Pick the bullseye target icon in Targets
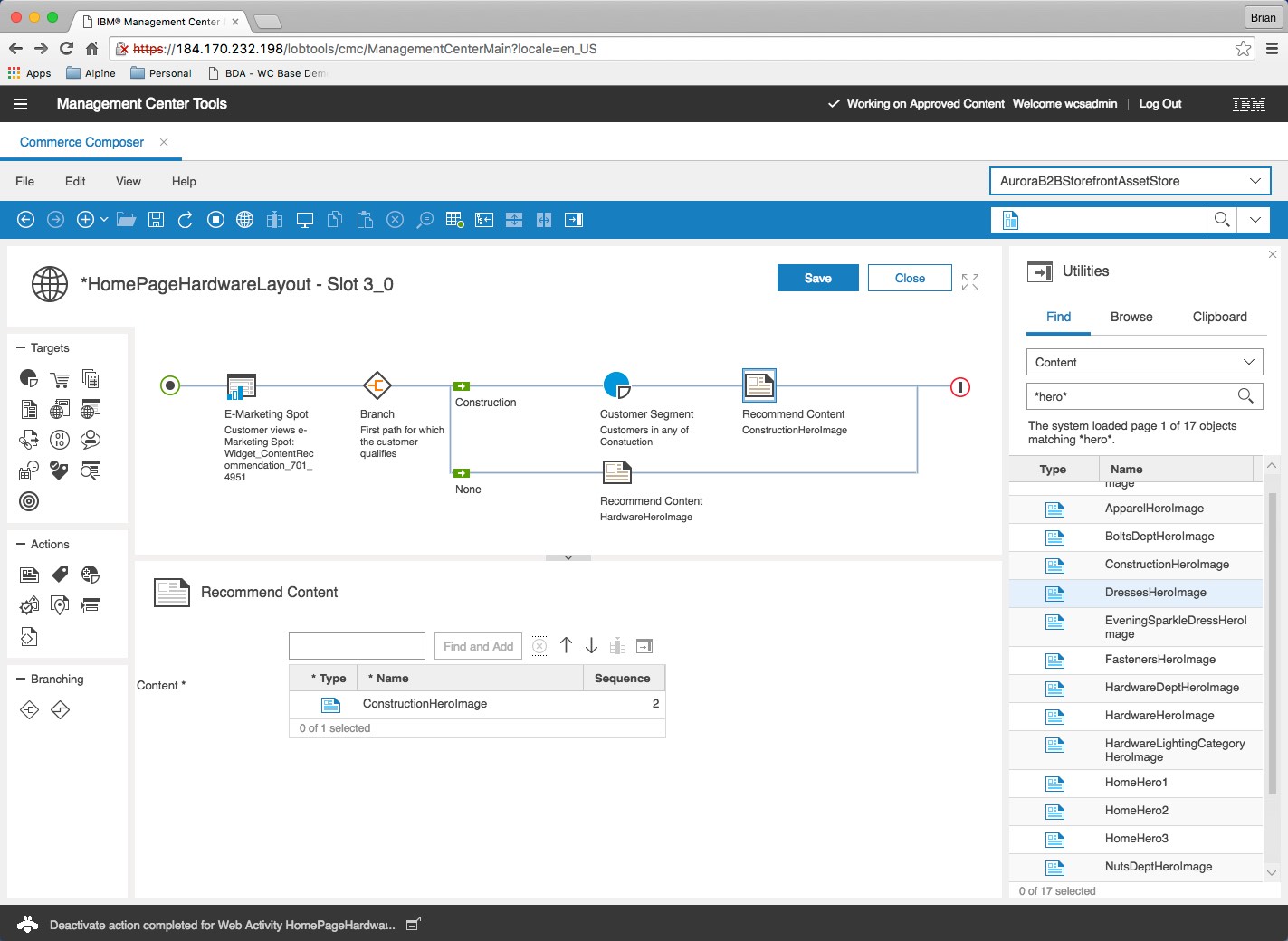Screen dimensions: 1288x941 (29, 501)
